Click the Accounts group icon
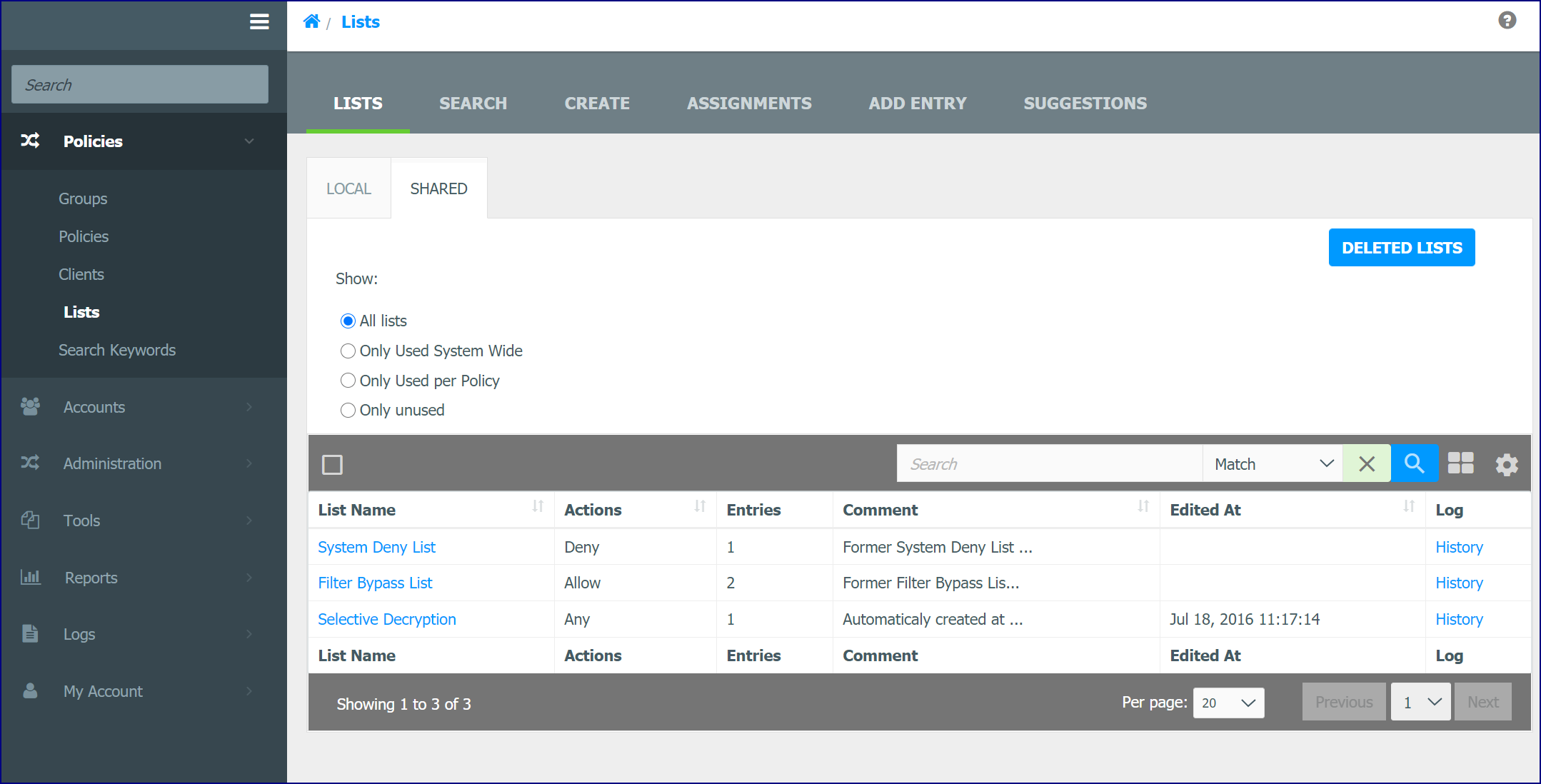Viewport: 1541px width, 784px height. 30,406
